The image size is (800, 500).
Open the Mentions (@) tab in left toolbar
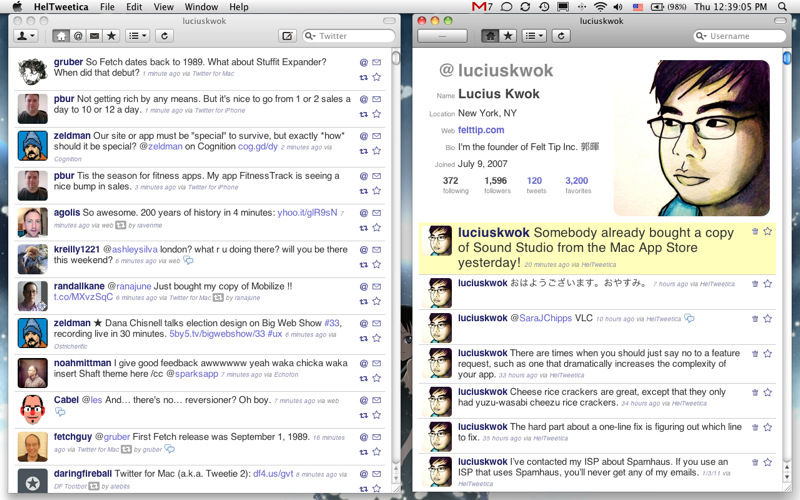(x=78, y=36)
